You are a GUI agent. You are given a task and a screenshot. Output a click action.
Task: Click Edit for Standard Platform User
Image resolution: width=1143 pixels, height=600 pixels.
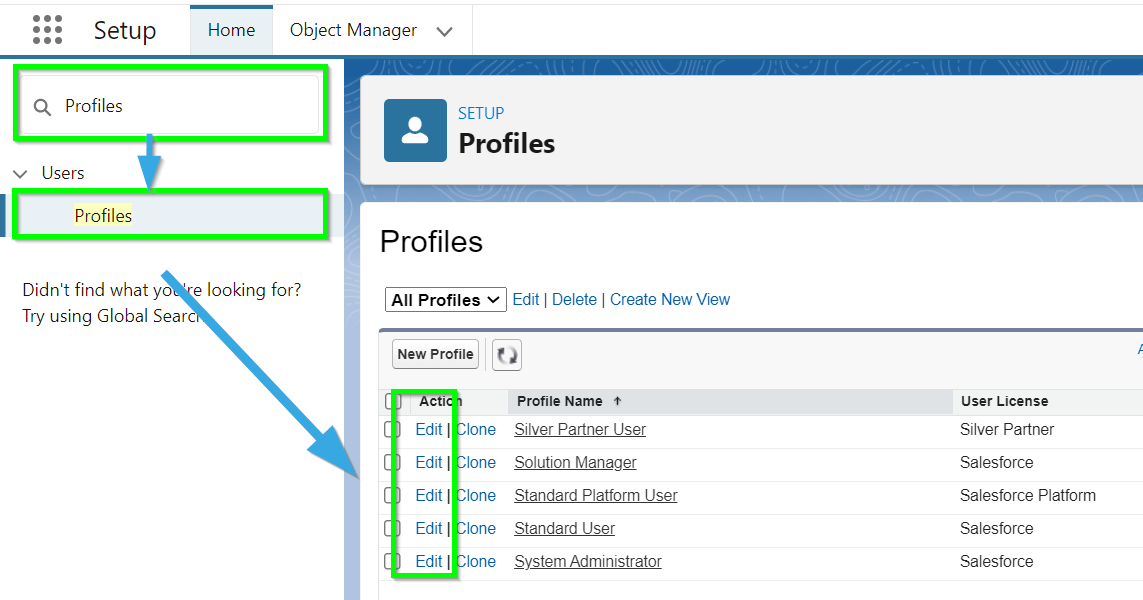pyautogui.click(x=429, y=496)
